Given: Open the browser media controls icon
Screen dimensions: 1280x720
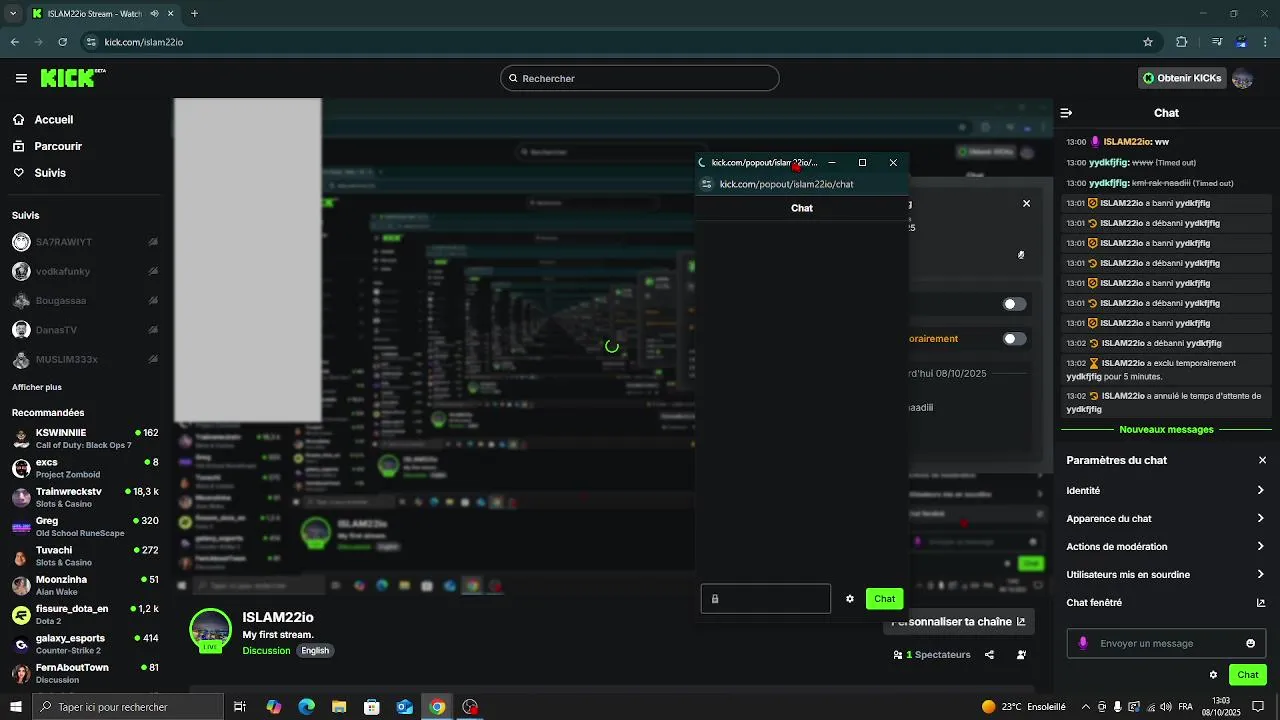Looking at the screenshot, I should (1217, 42).
